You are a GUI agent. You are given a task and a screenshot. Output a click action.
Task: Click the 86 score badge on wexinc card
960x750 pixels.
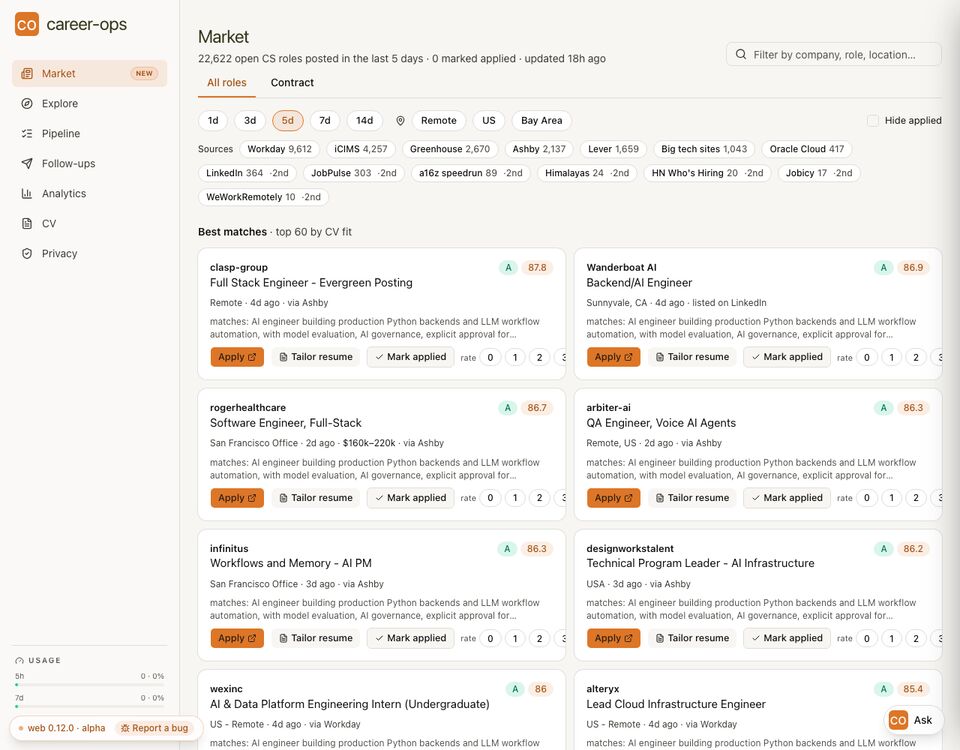[541, 689]
